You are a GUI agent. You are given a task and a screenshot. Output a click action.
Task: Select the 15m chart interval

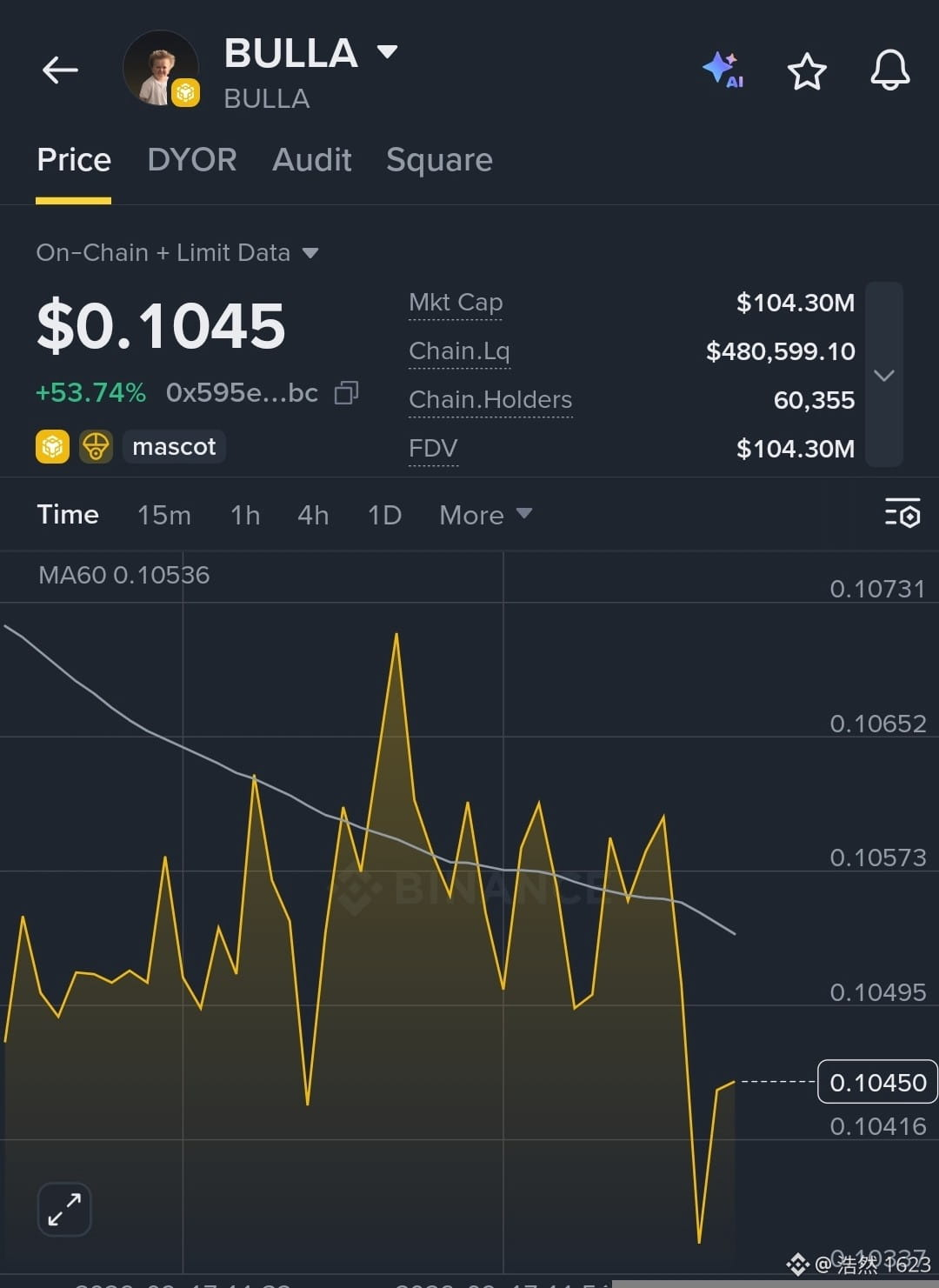coord(164,515)
